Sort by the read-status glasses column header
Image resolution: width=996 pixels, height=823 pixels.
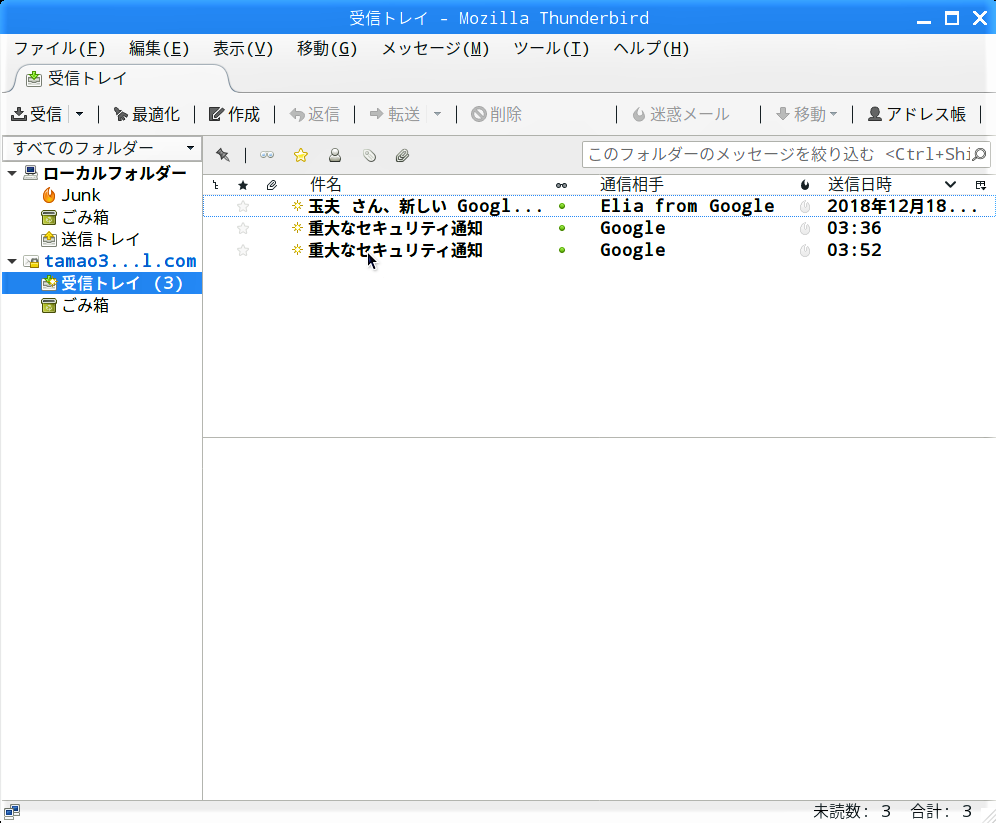pyautogui.click(x=562, y=185)
